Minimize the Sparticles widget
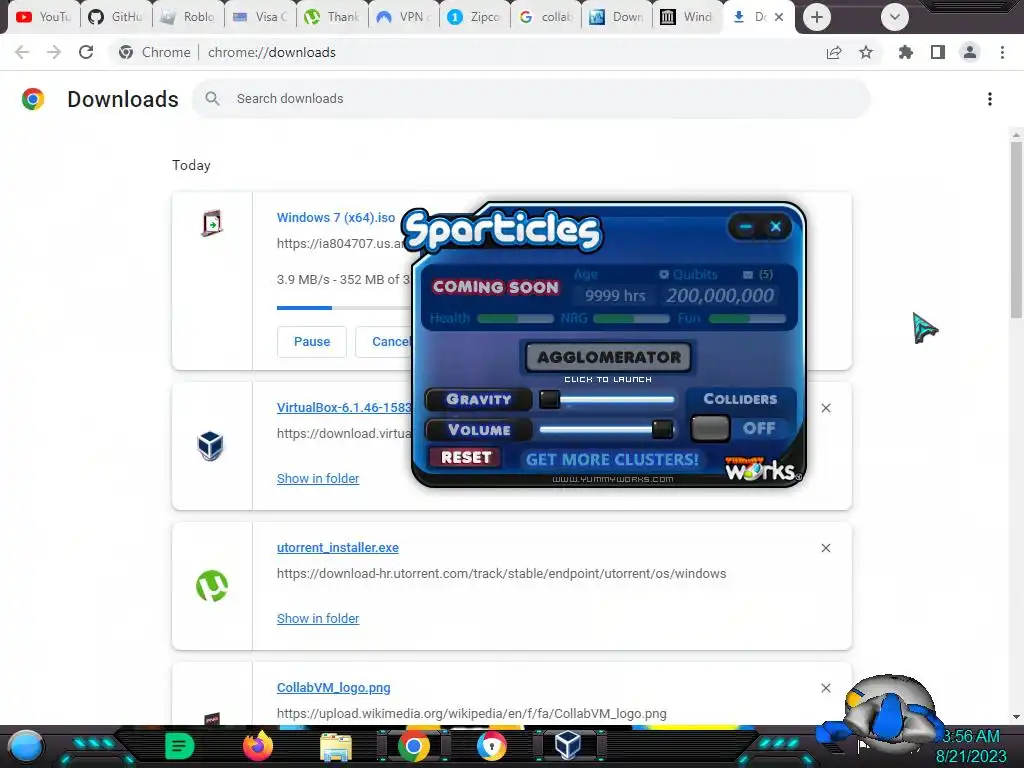 point(745,227)
